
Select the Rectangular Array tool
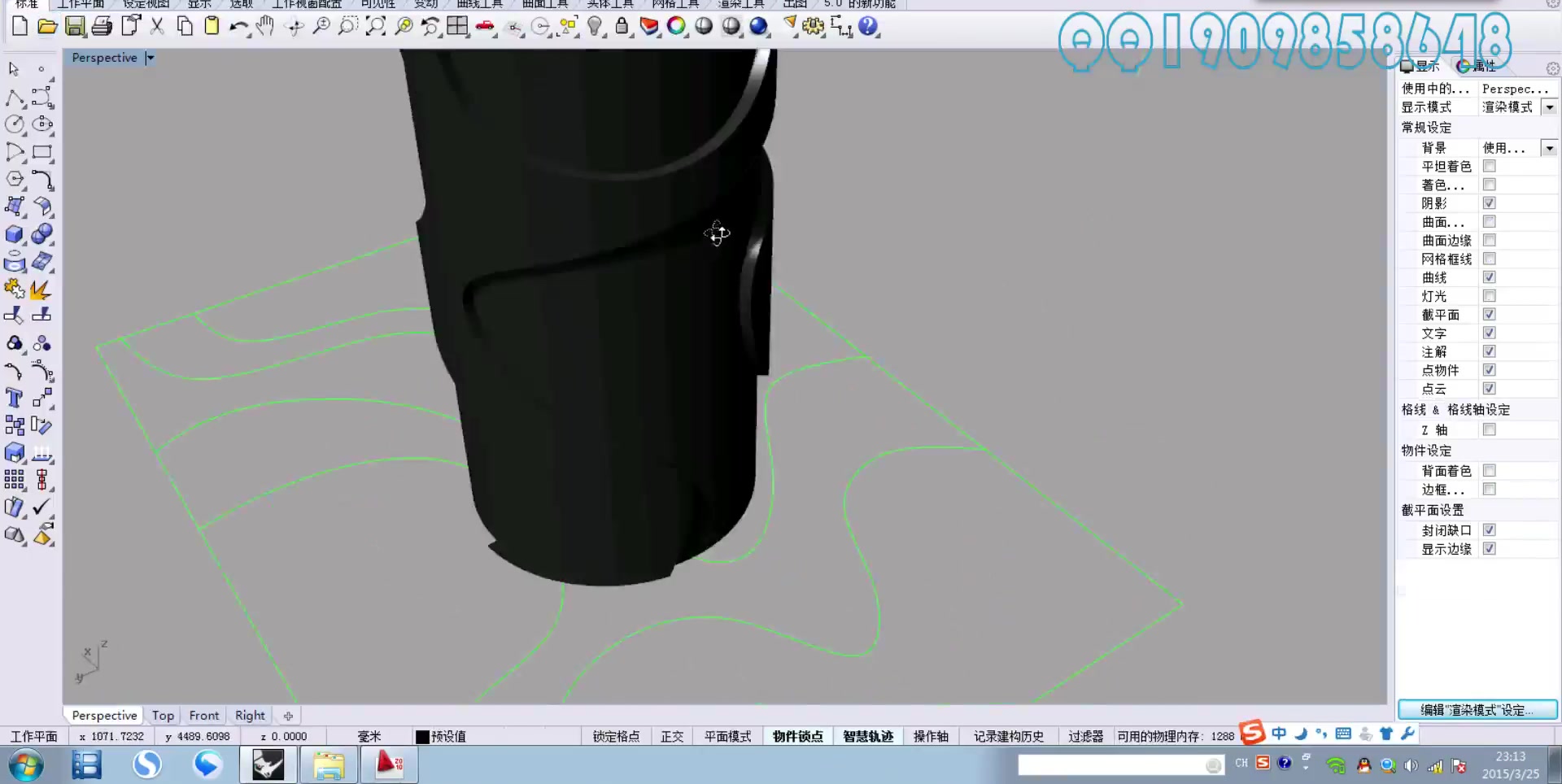[x=15, y=480]
